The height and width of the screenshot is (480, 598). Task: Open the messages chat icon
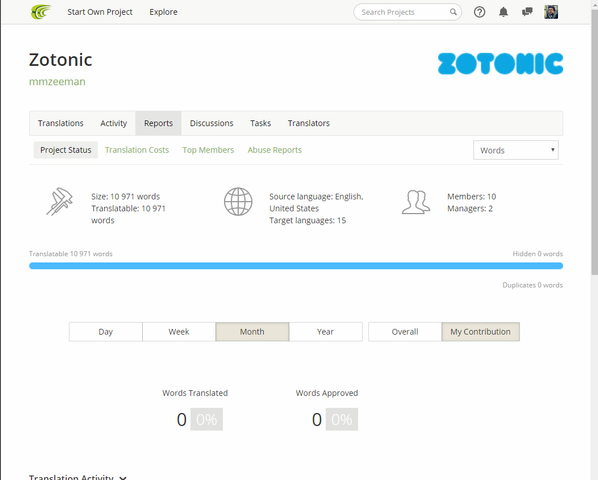pos(527,12)
